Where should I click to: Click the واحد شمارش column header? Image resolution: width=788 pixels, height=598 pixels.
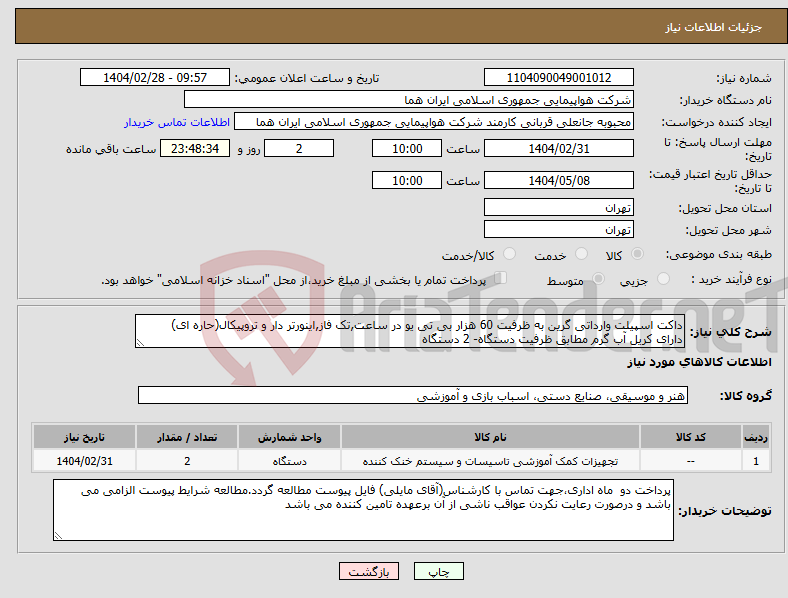pos(290,437)
